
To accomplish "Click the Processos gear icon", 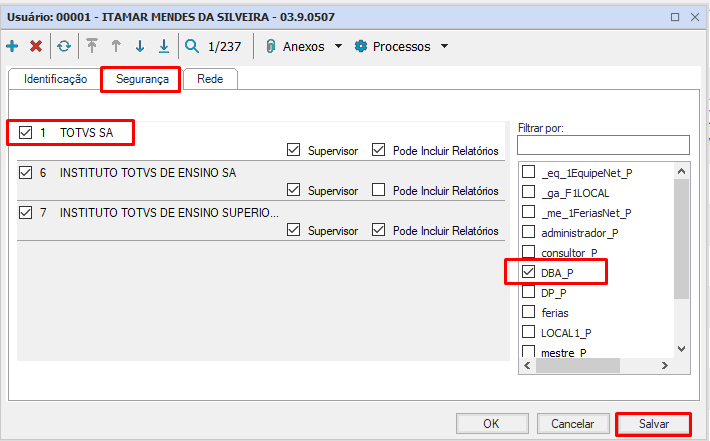I will click(361, 46).
